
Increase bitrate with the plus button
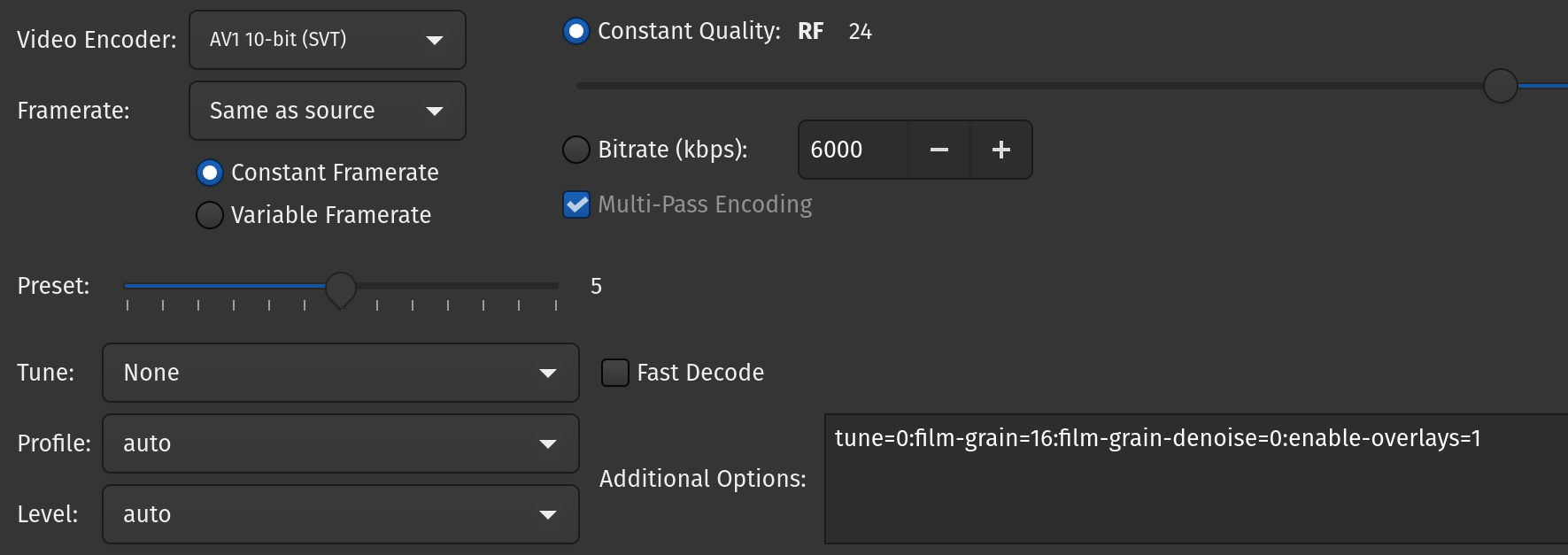click(x=1001, y=150)
